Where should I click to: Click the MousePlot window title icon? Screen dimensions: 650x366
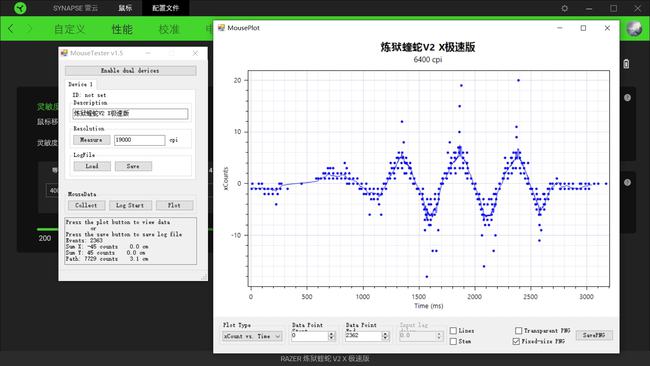tap(221, 28)
